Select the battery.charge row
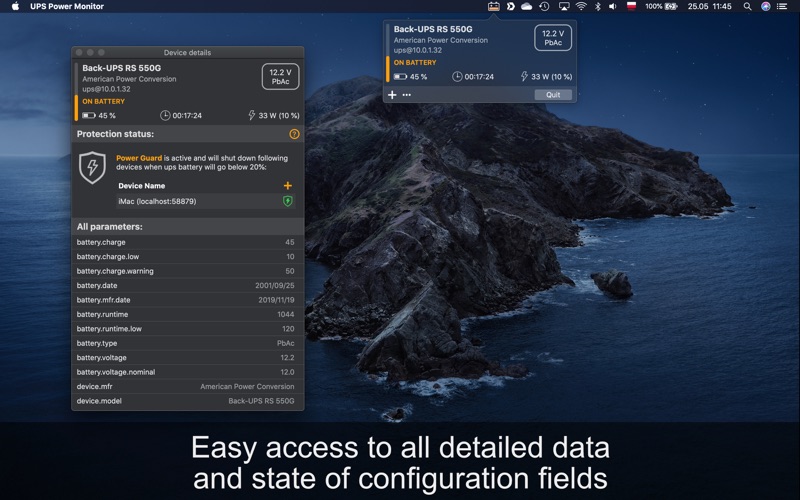This screenshot has height=500, width=800. click(188, 242)
